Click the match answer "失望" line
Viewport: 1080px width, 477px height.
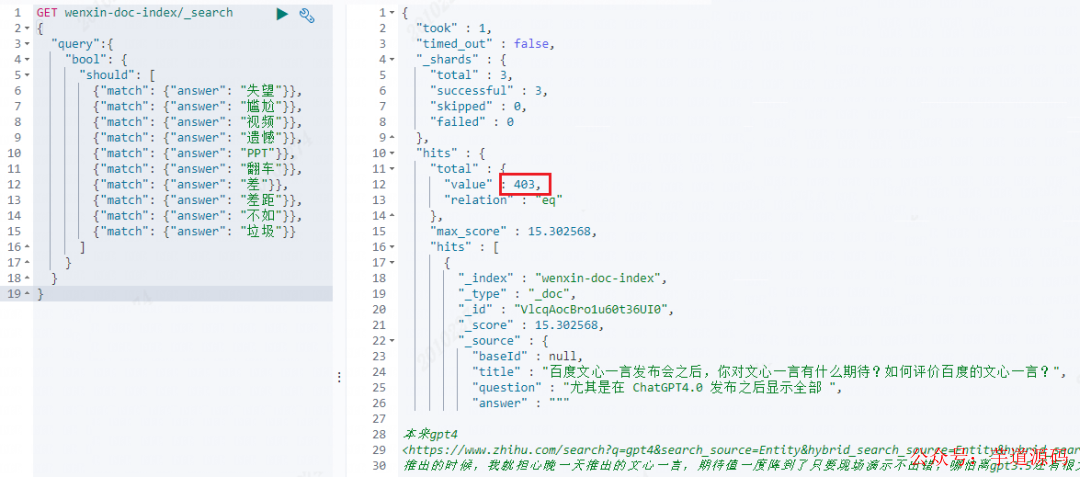point(198,91)
